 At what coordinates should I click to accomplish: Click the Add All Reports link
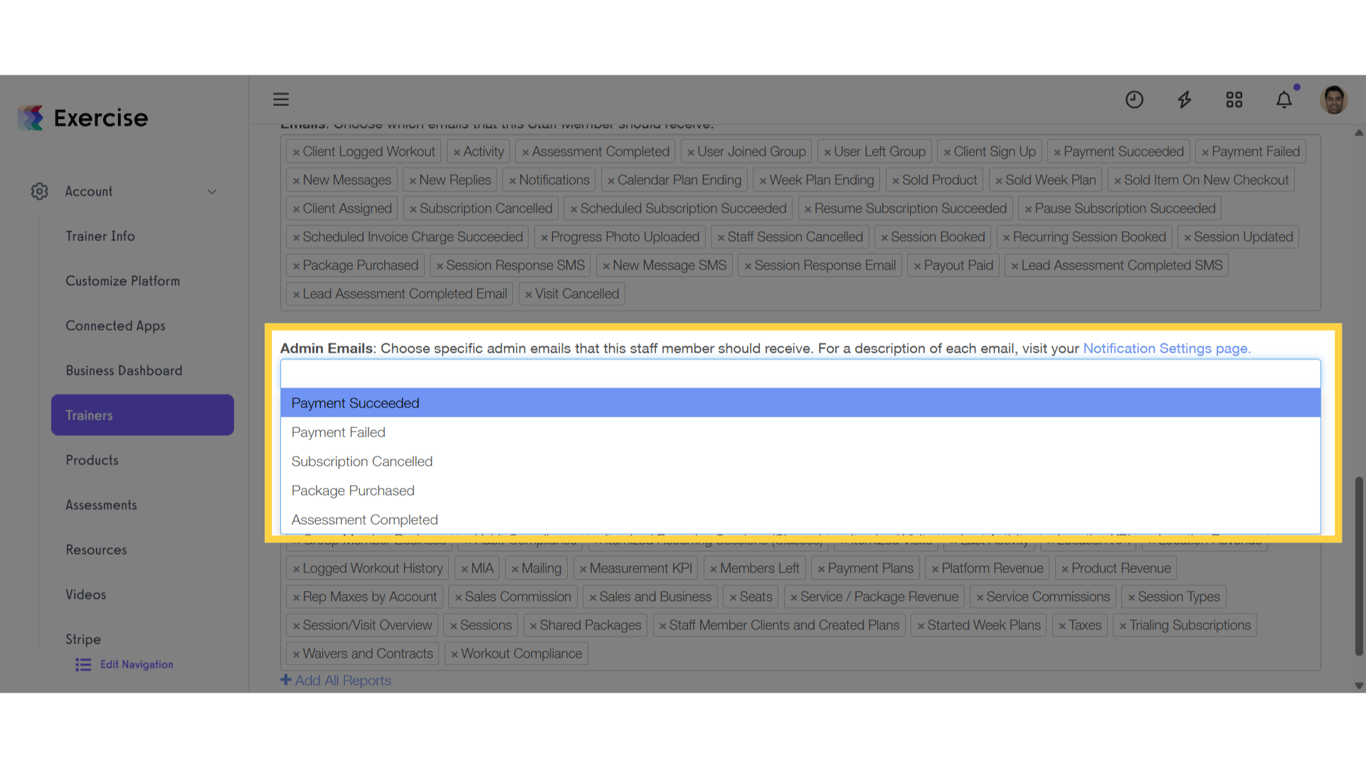(x=336, y=680)
